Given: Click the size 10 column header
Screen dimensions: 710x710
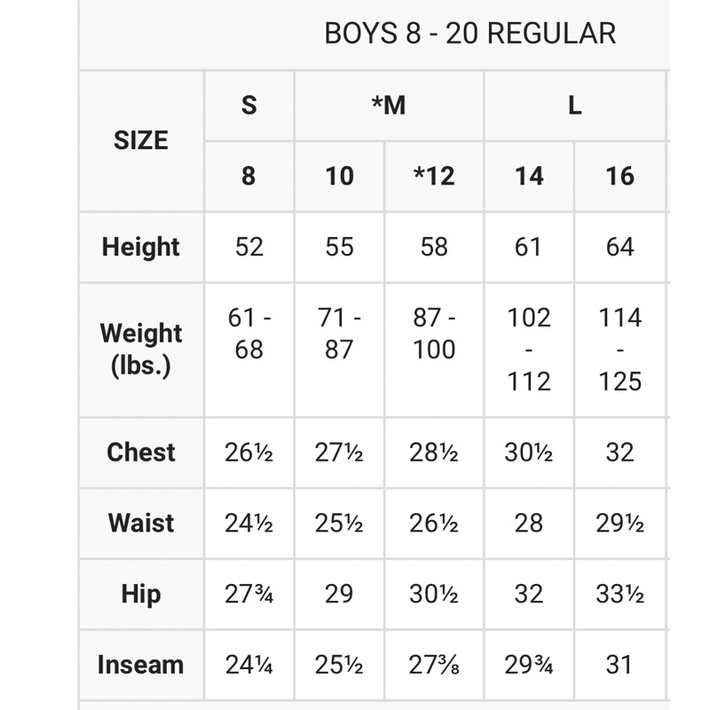Looking at the screenshot, I should pyautogui.click(x=339, y=176).
